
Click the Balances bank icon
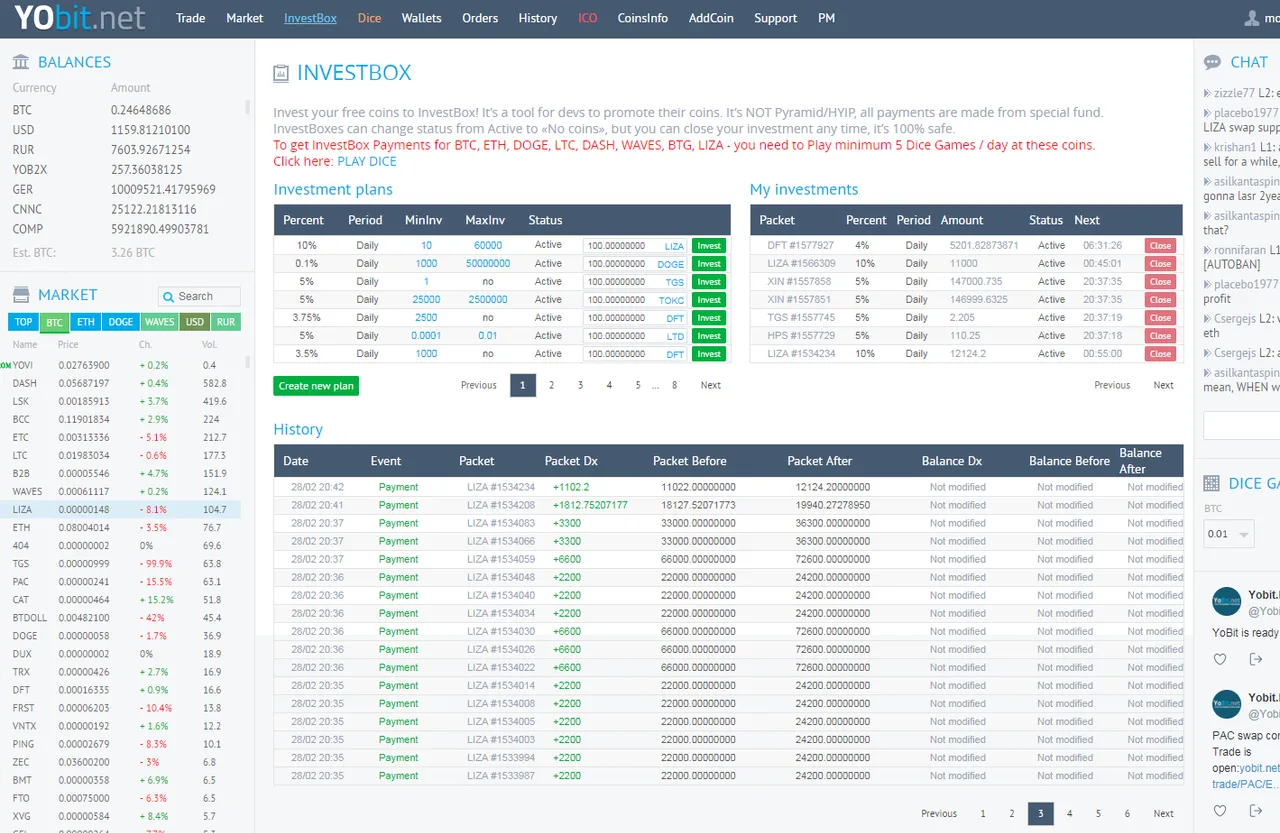(x=21, y=62)
